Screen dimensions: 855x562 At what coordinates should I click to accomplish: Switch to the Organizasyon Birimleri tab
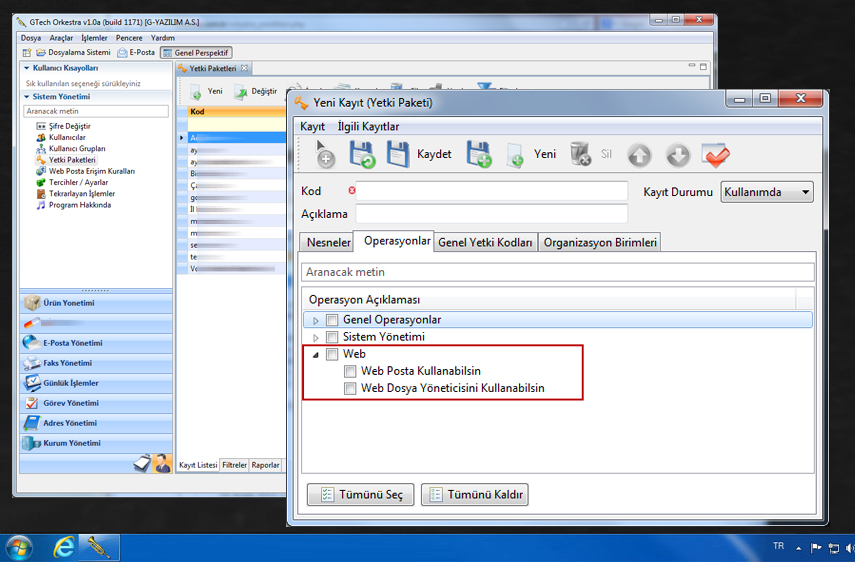(x=600, y=242)
